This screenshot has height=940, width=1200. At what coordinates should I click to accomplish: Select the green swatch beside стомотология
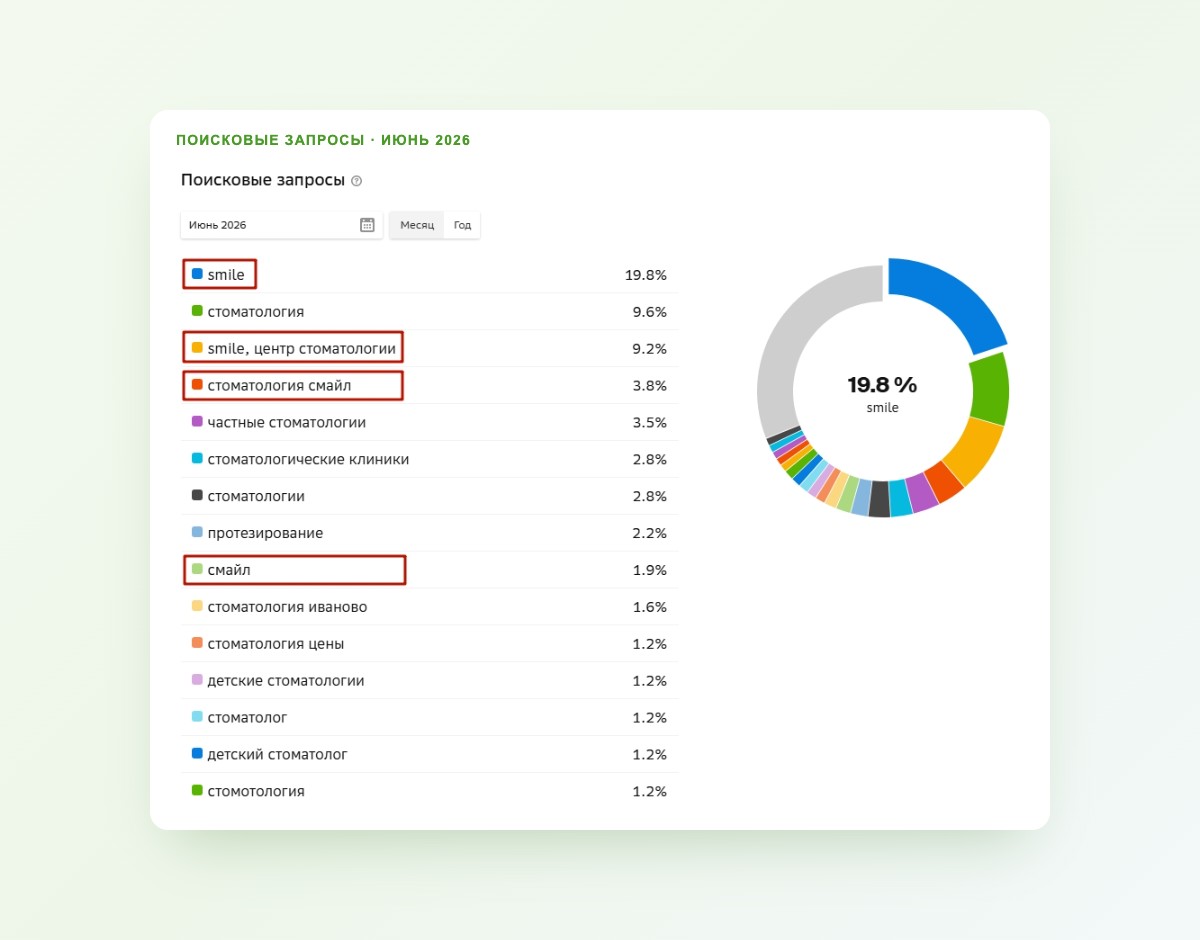click(x=197, y=791)
